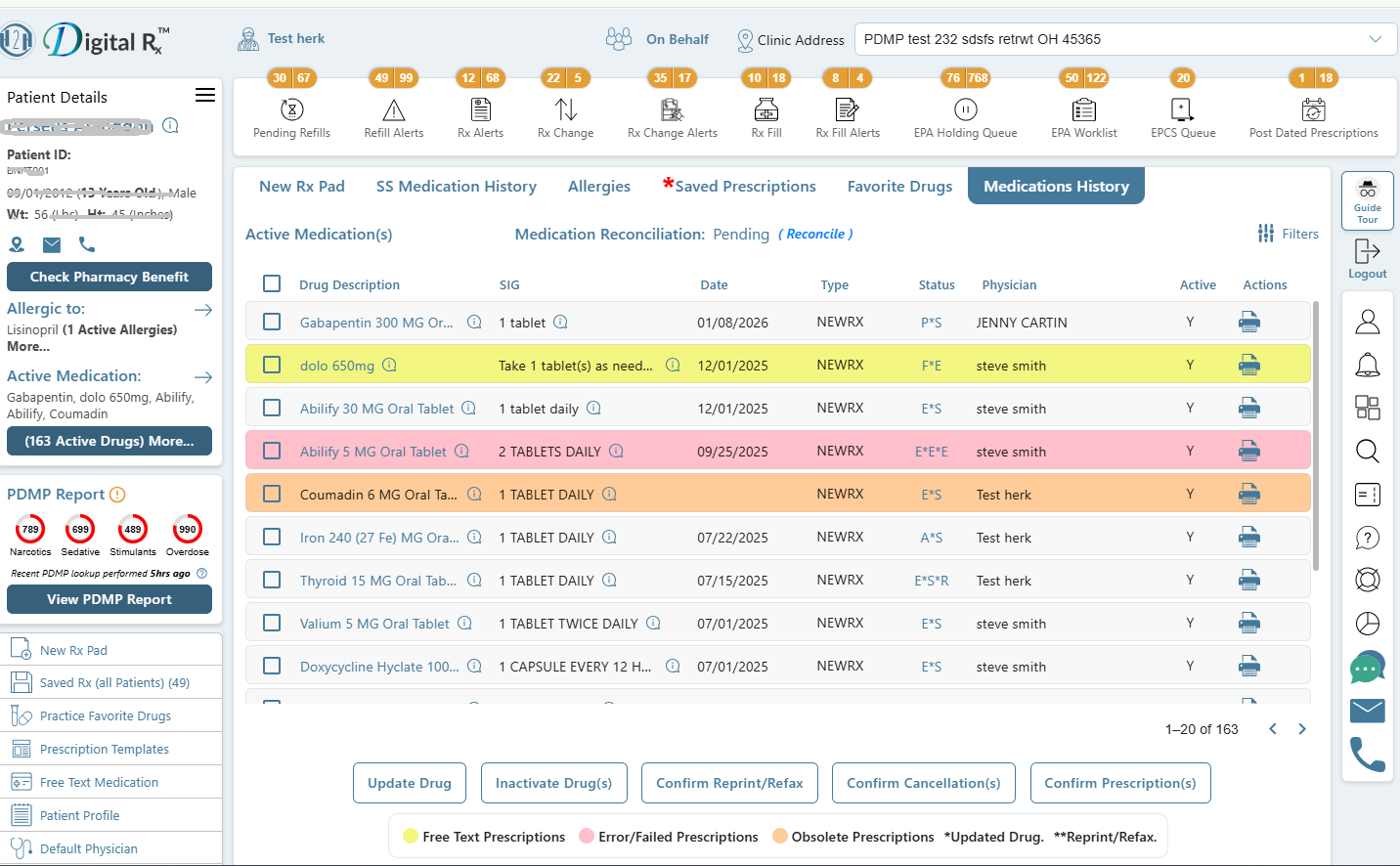Expand the Clinic Address dropdown
This screenshot has width=1400, height=866.
1375,39
